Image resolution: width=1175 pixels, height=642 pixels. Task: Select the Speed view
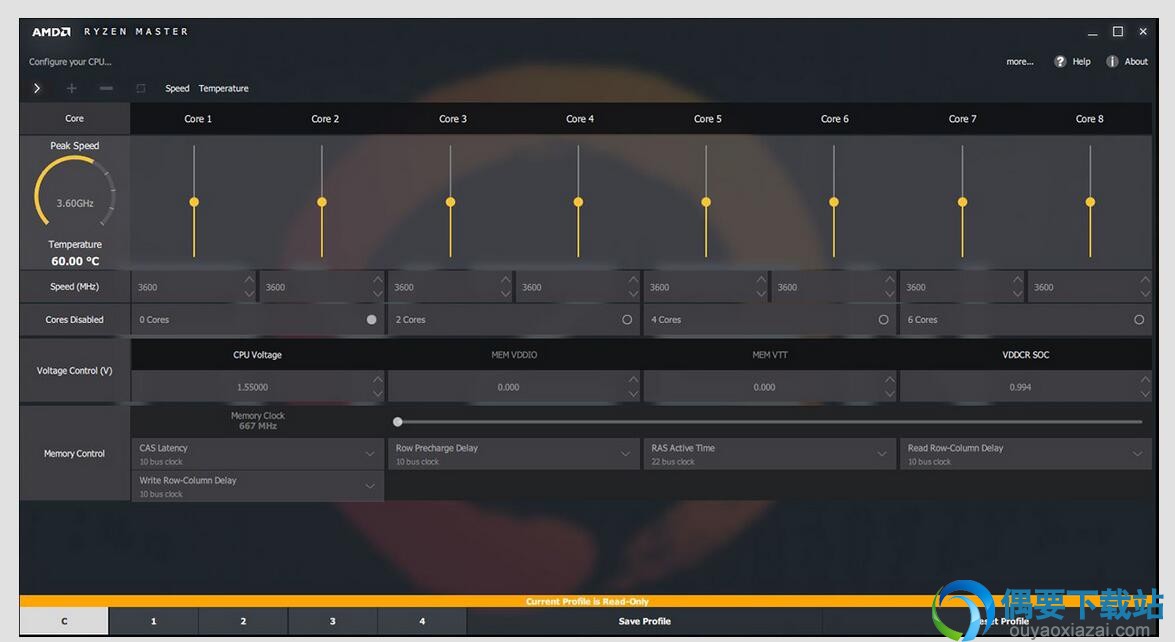pos(177,88)
